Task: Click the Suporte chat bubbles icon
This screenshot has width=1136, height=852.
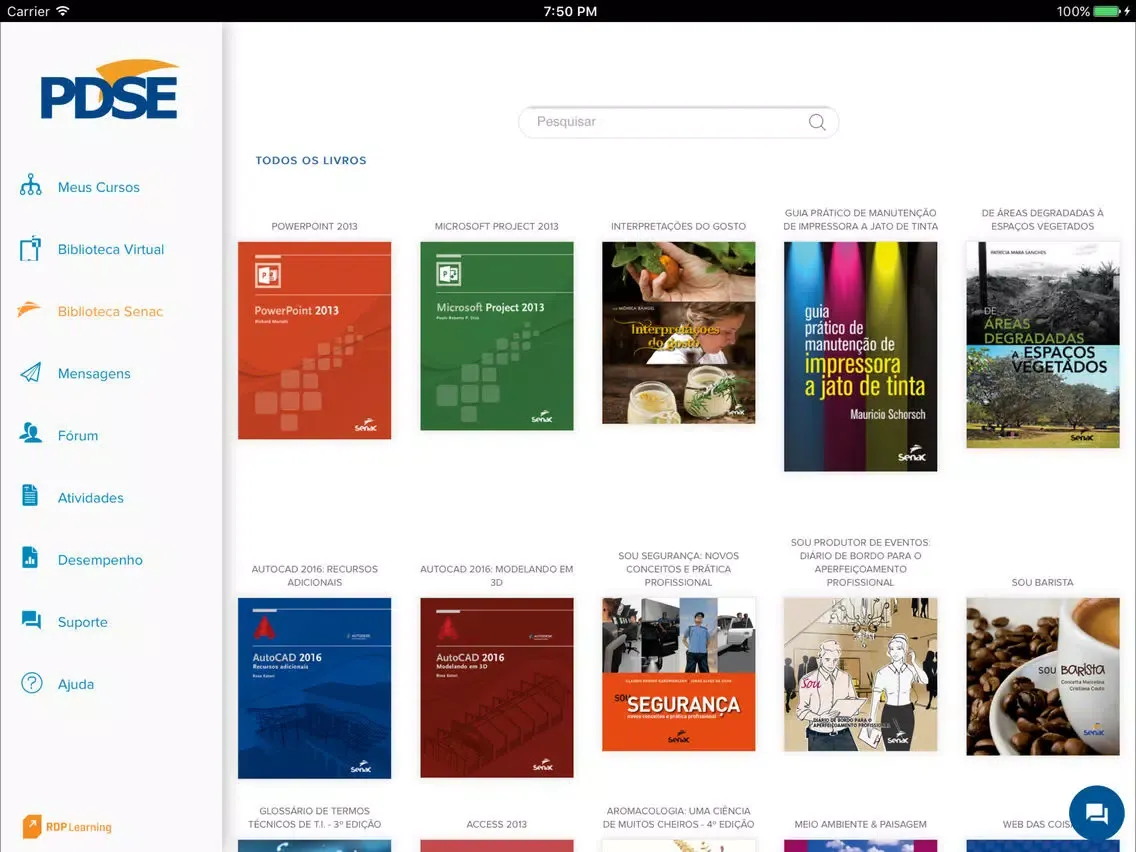Action: coord(31,620)
